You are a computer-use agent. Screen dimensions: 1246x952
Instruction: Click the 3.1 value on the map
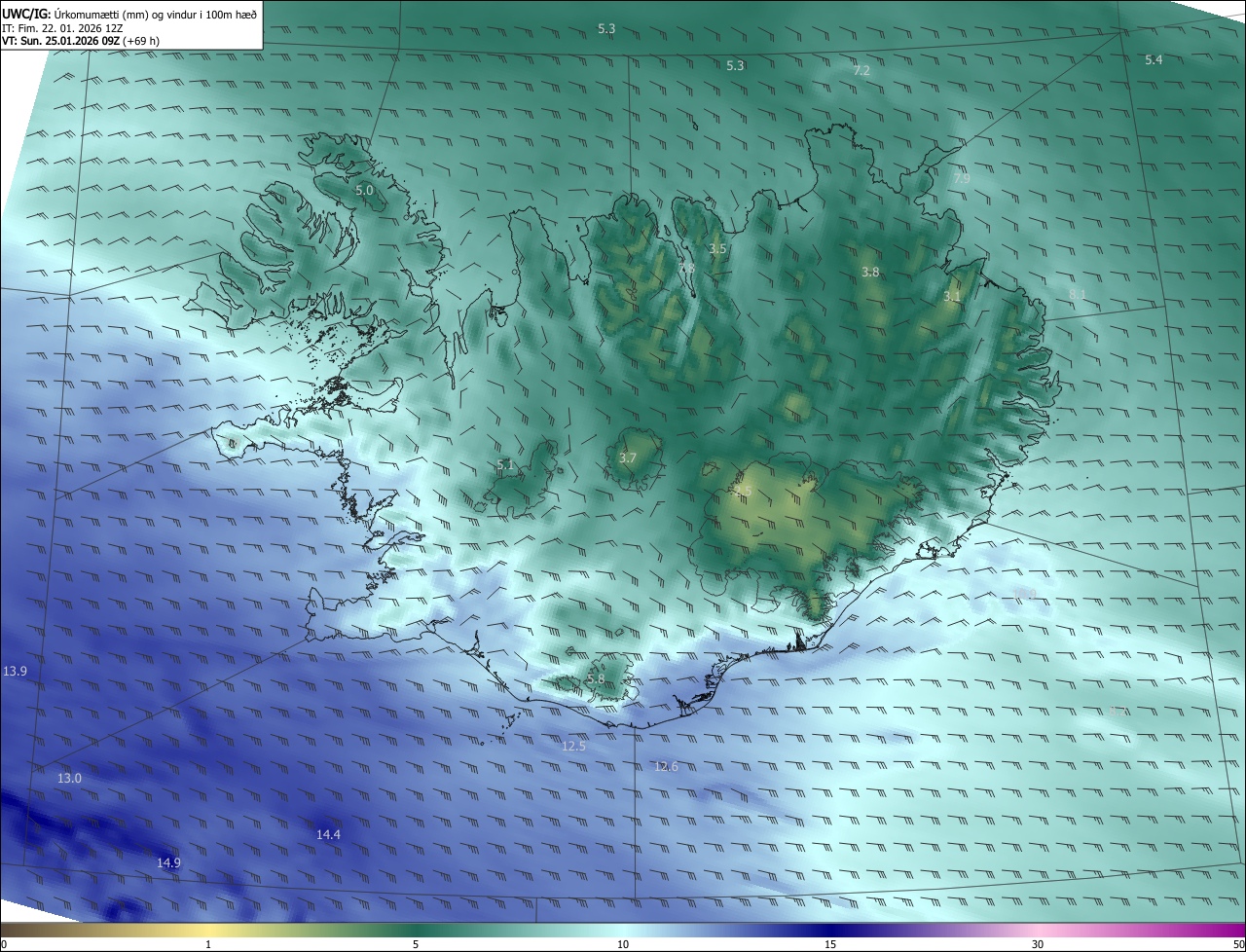tap(952, 297)
